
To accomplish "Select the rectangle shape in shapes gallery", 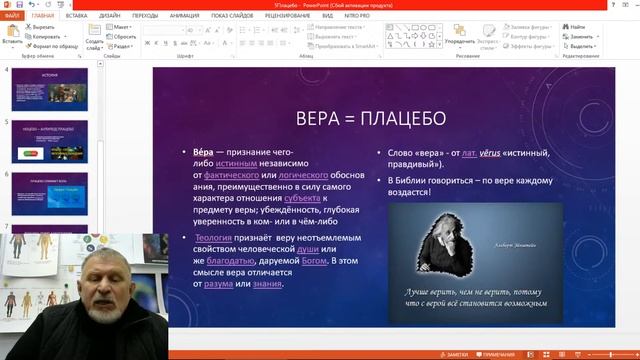I will point(415,27).
